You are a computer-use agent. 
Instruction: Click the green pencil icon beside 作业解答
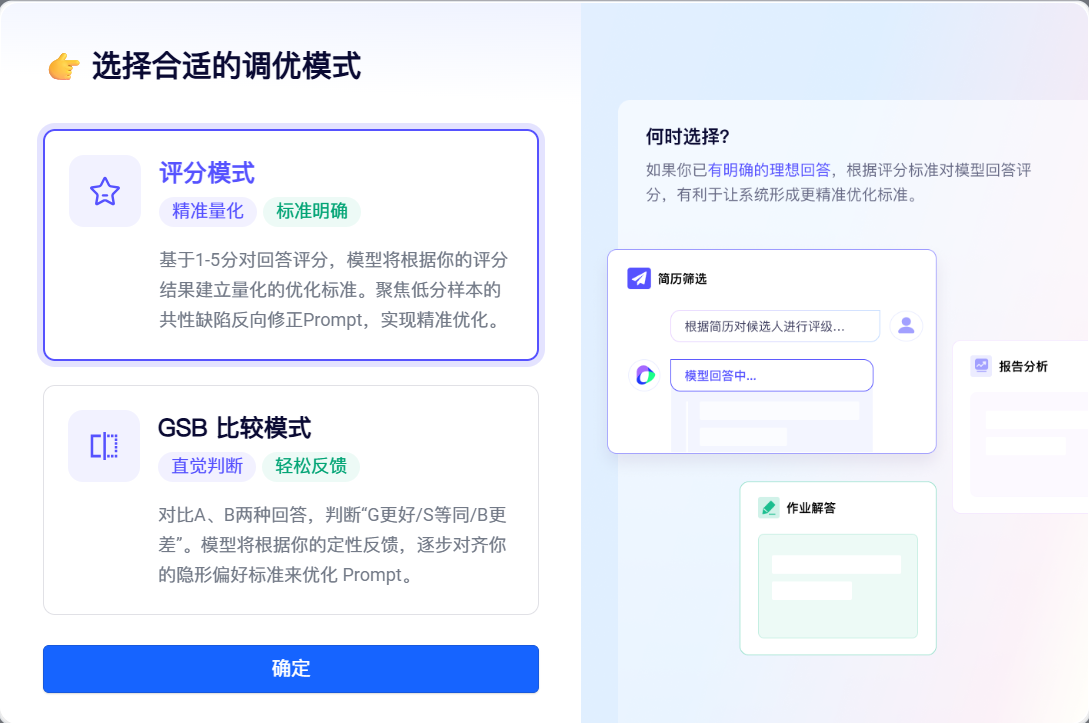(769, 508)
